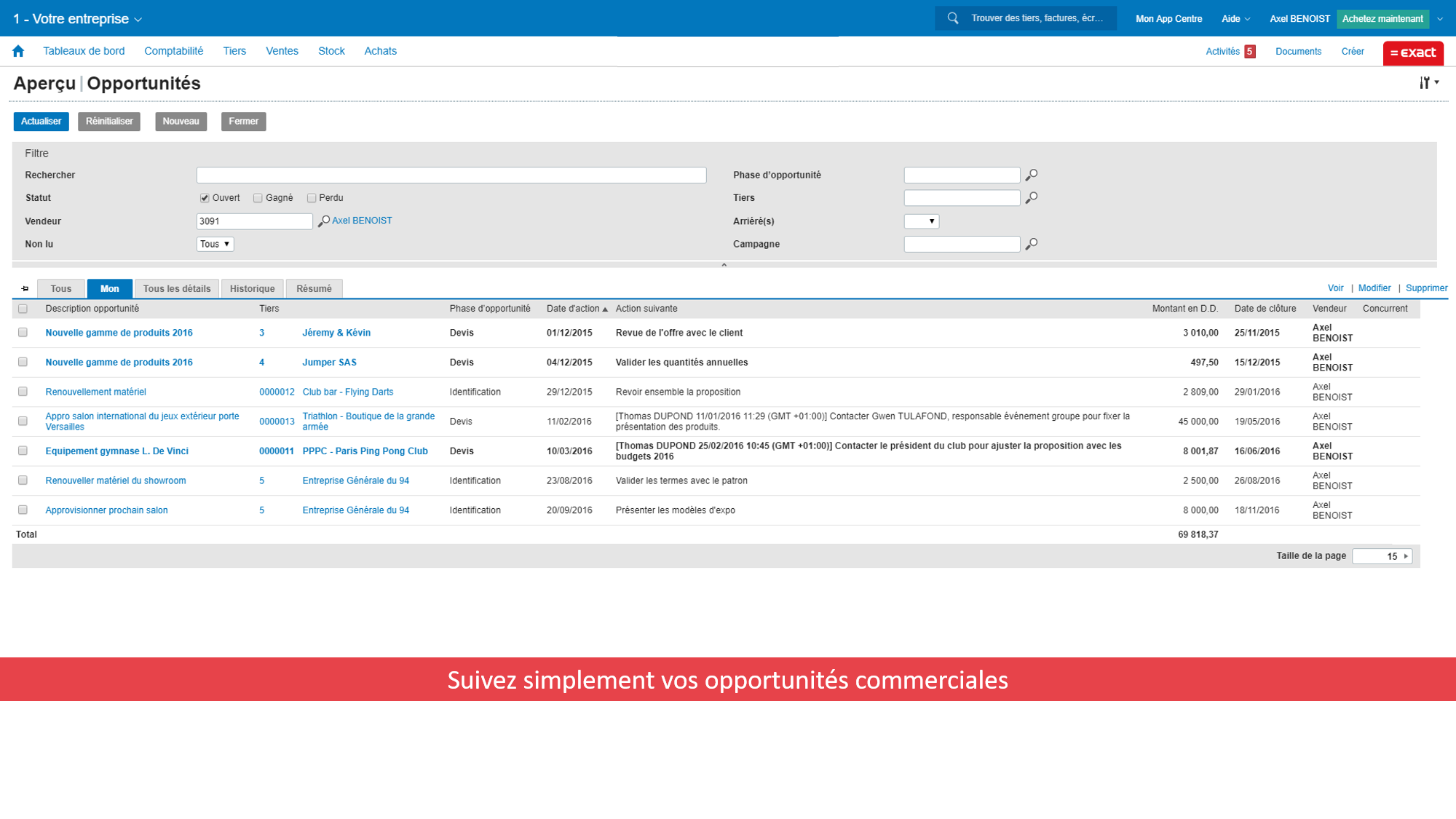Click the Phase d'opportunité search icon
The height and width of the screenshot is (819, 1456).
1033,175
